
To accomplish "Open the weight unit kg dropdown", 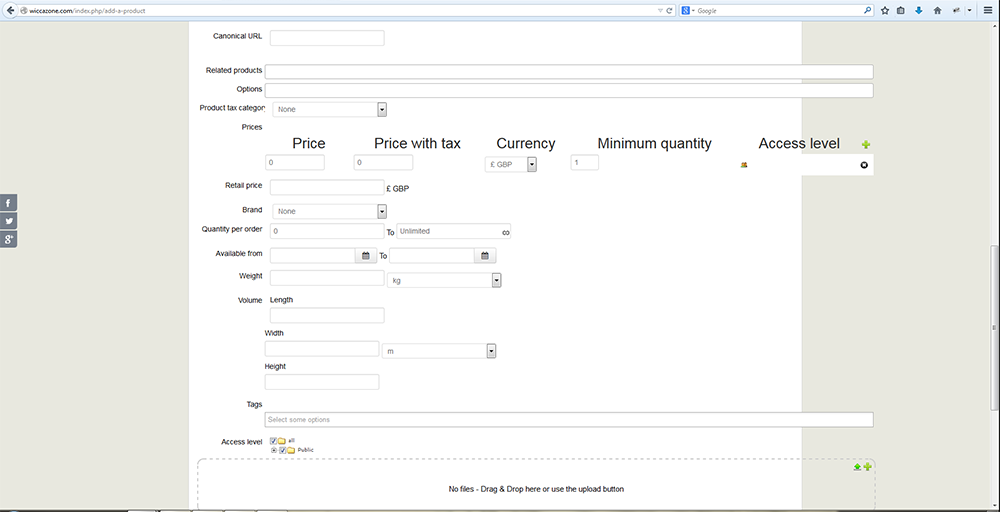I will [496, 281].
